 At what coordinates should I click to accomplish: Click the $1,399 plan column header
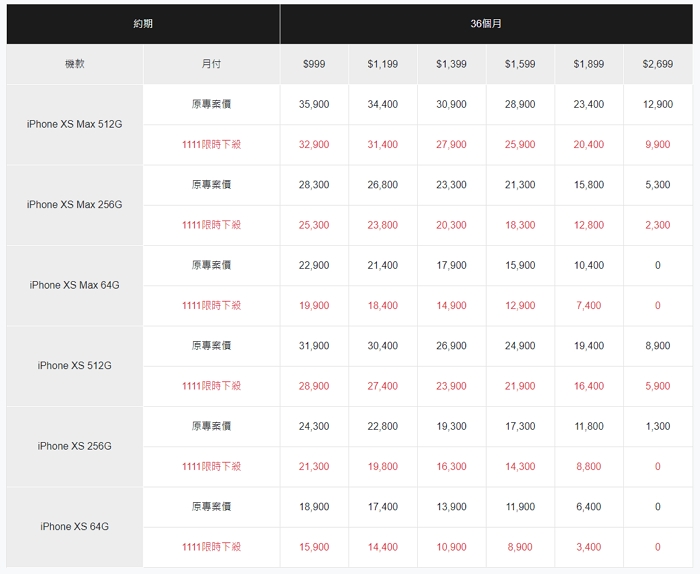(451, 64)
